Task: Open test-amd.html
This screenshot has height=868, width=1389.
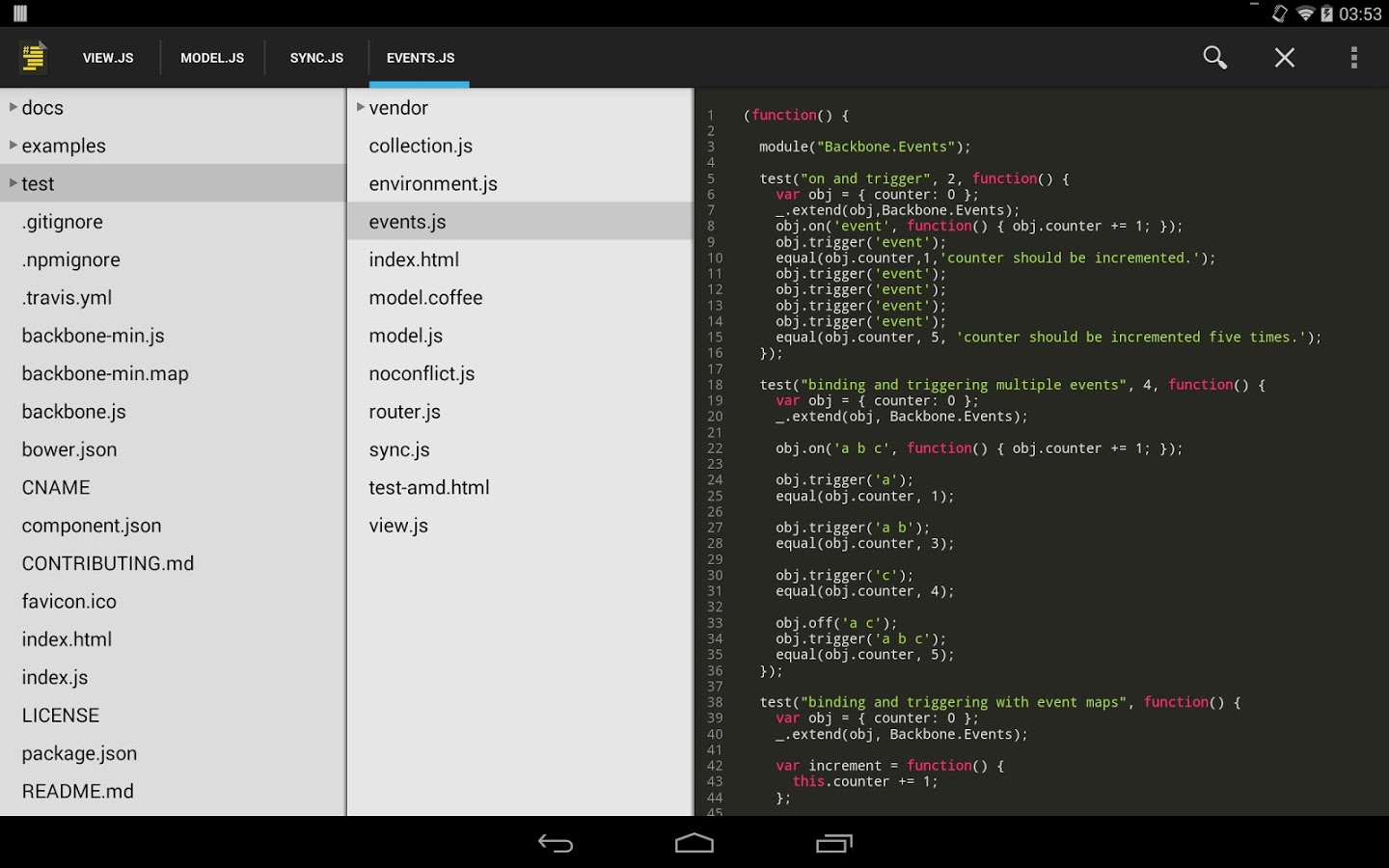Action: [429, 487]
